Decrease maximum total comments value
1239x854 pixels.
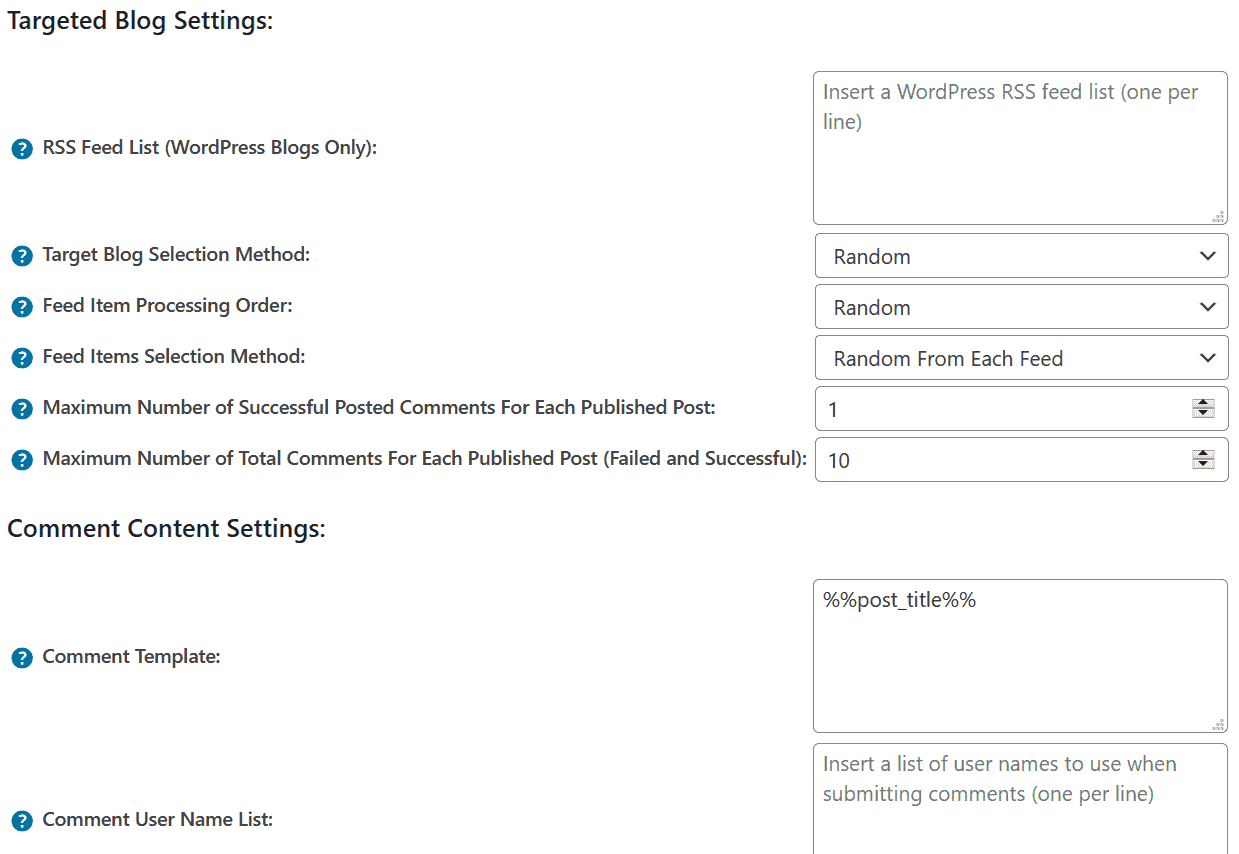tap(1203, 464)
